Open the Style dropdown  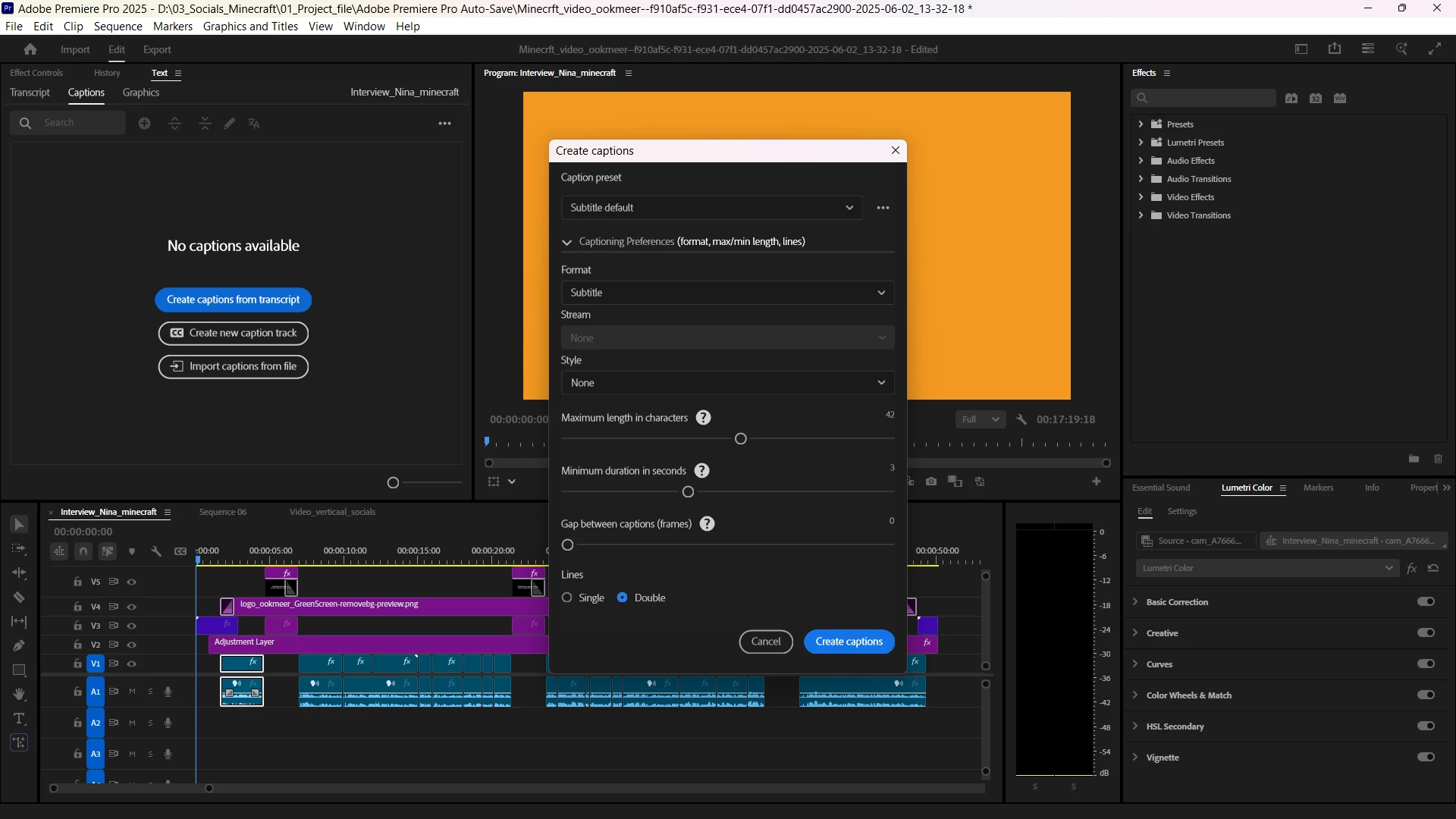tap(727, 383)
